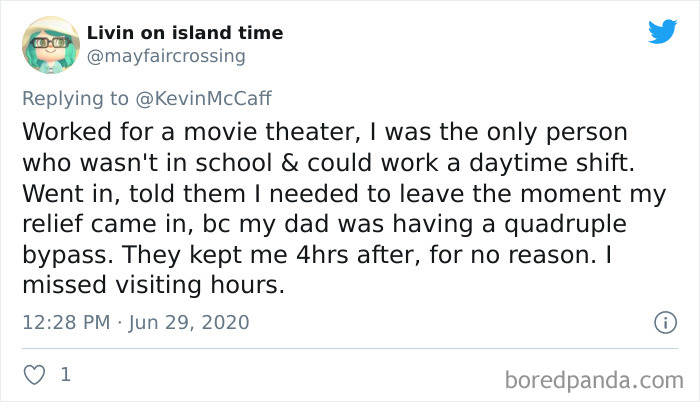Click the 12:28 PM timestamp
The width and height of the screenshot is (700, 402).
(61, 323)
